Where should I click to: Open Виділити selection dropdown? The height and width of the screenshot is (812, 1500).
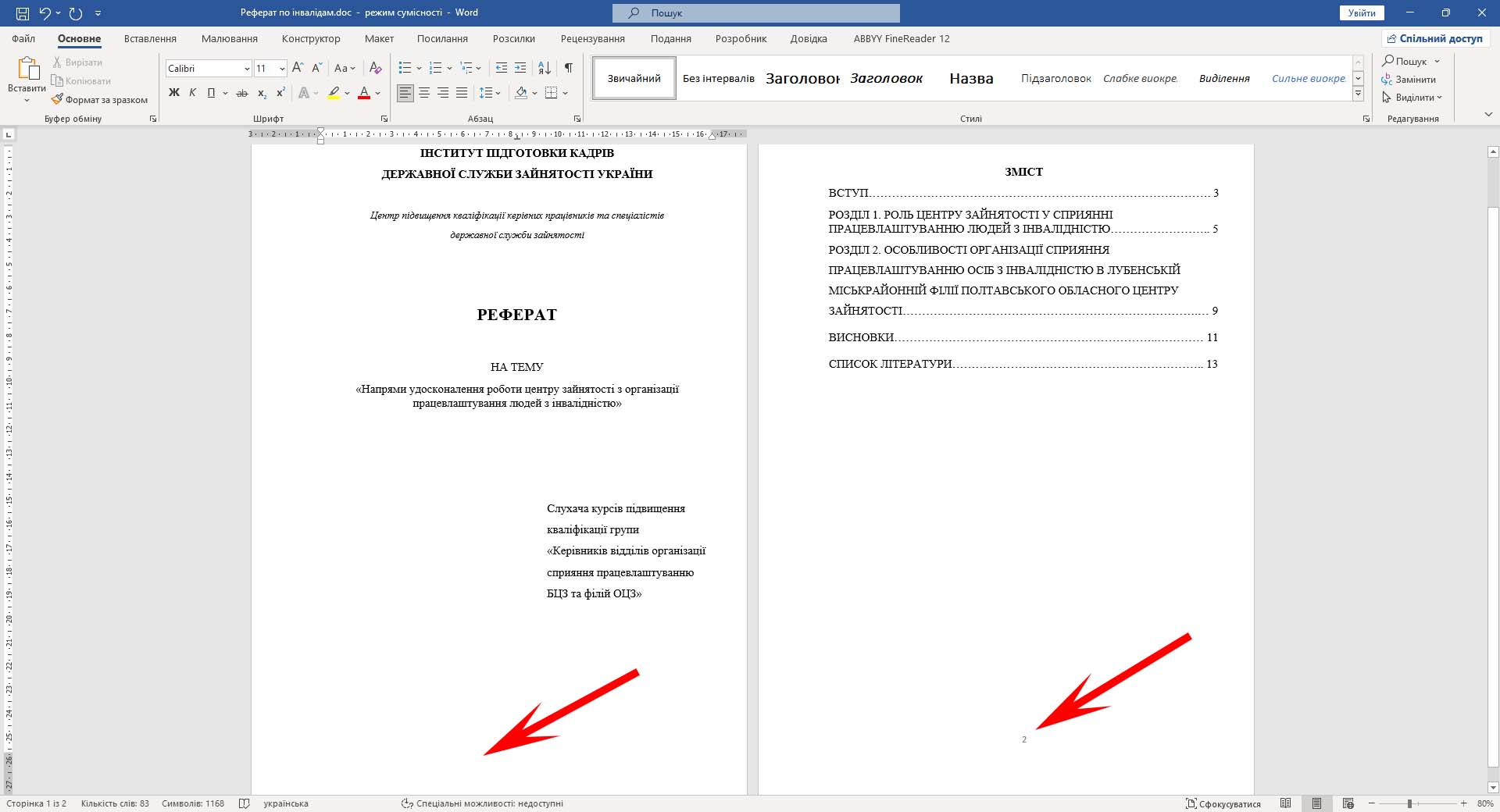[x=1412, y=98]
